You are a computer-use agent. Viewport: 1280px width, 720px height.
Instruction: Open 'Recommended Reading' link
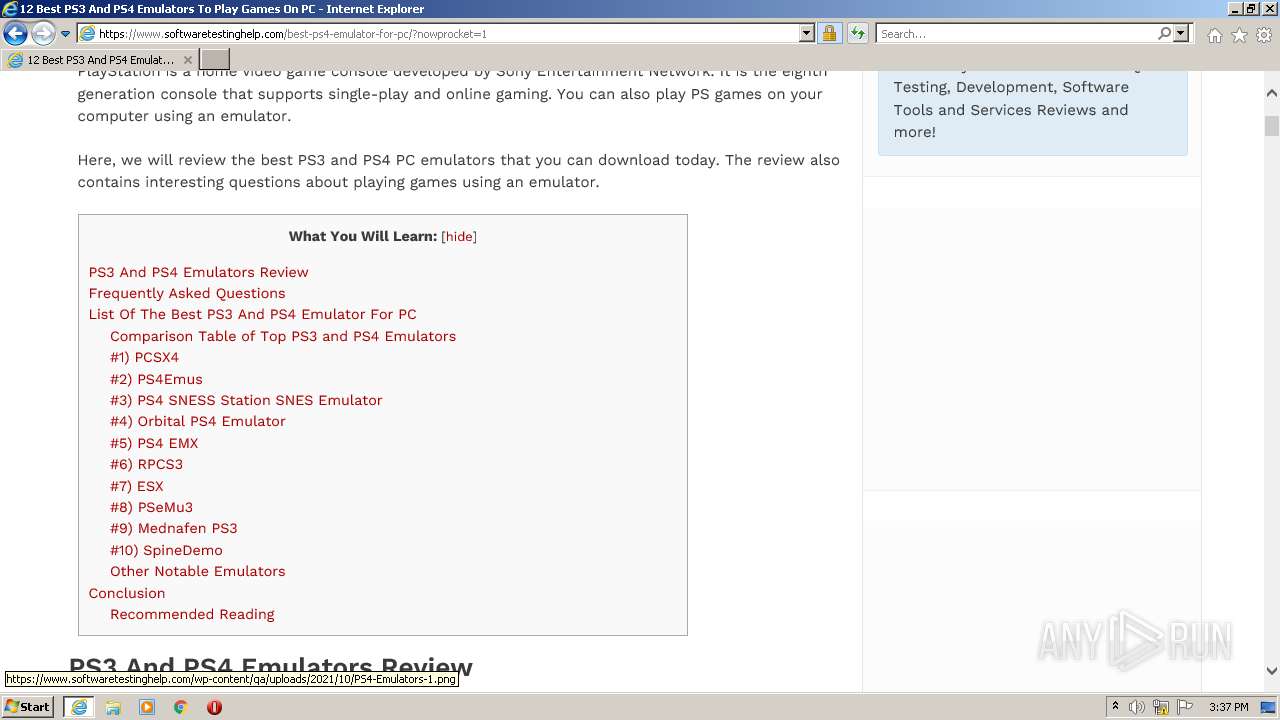coord(192,614)
